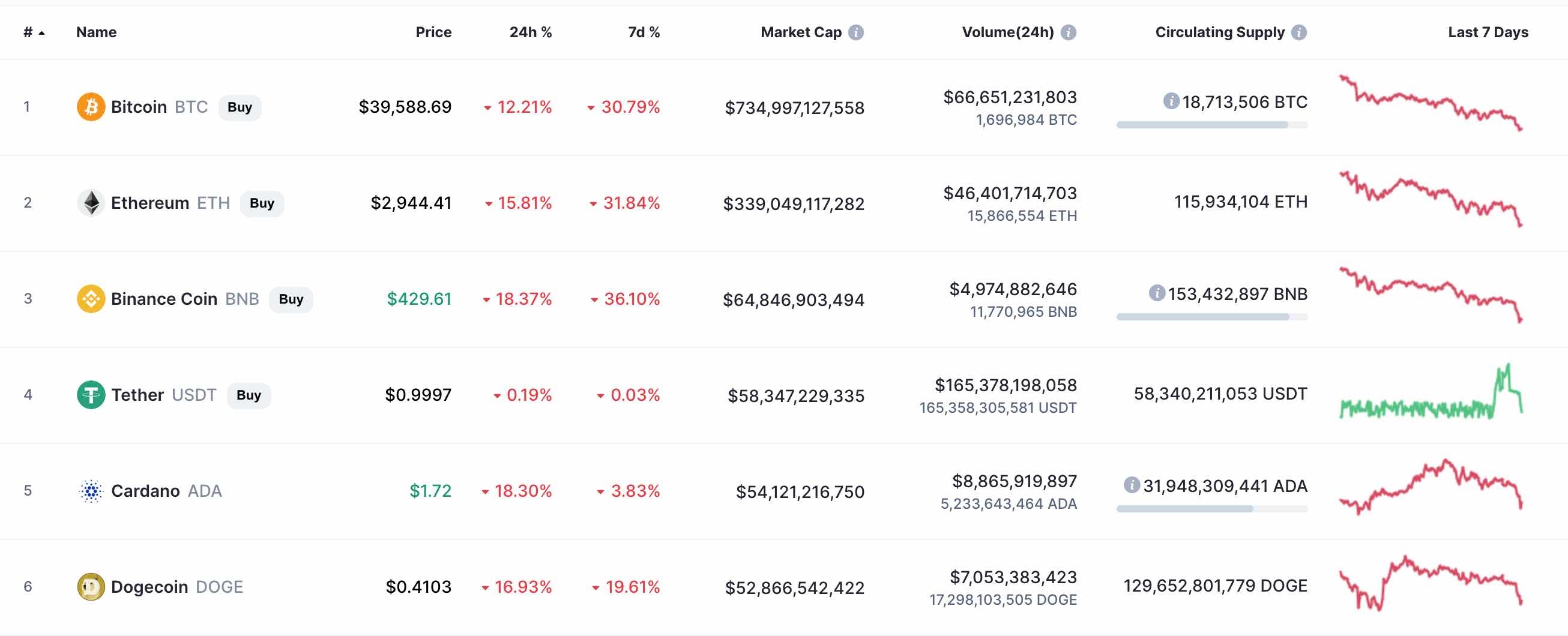Click the Tether logo icon
Viewport: 1568px width, 636px height.
pos(91,395)
